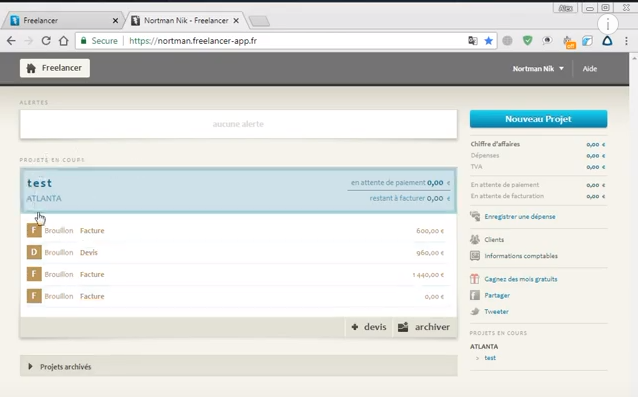
Task: Click the expense icon beside Enregistrer une dépense
Action: 475,216
